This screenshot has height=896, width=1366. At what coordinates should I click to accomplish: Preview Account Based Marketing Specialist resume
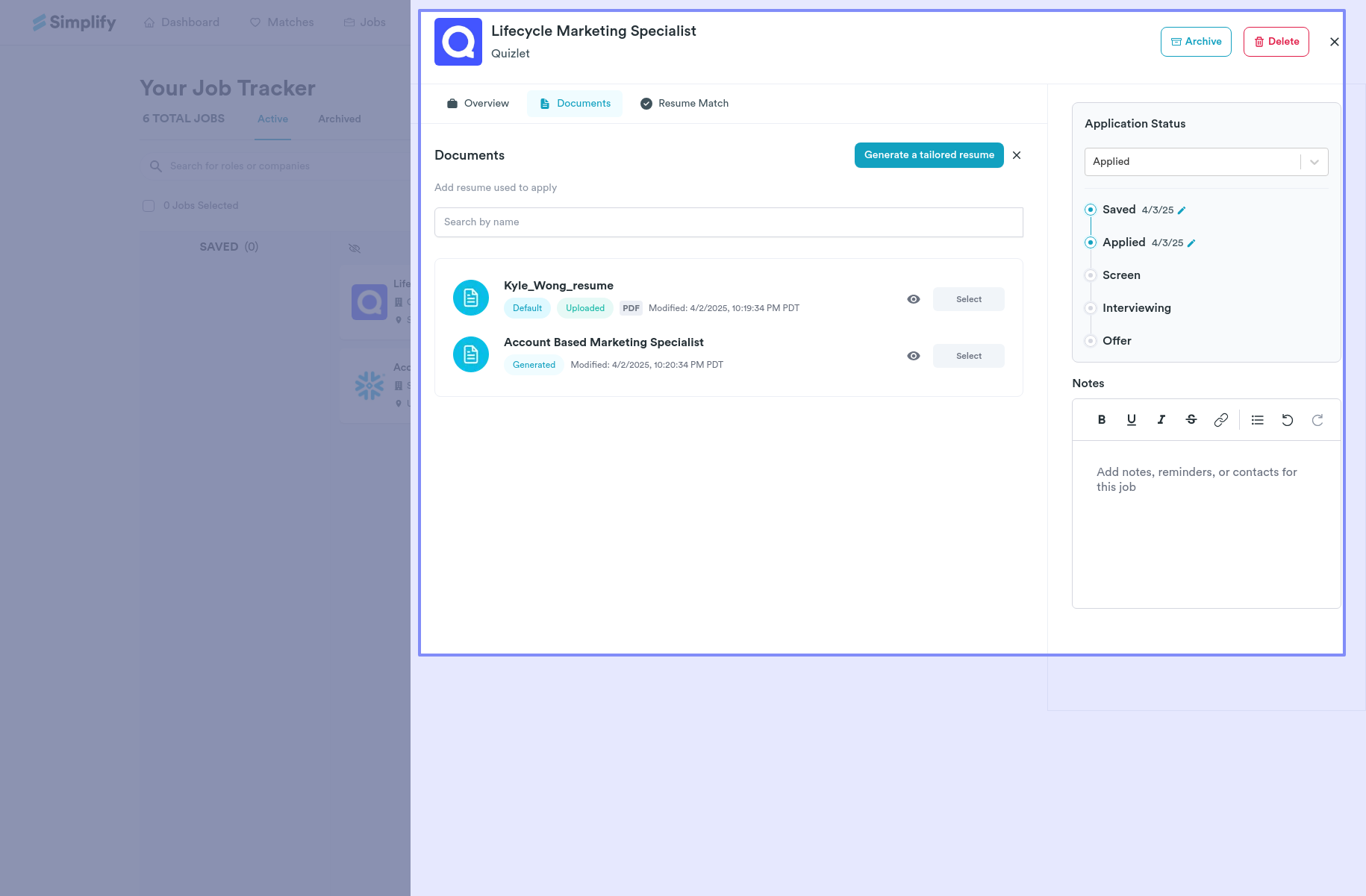[913, 356]
